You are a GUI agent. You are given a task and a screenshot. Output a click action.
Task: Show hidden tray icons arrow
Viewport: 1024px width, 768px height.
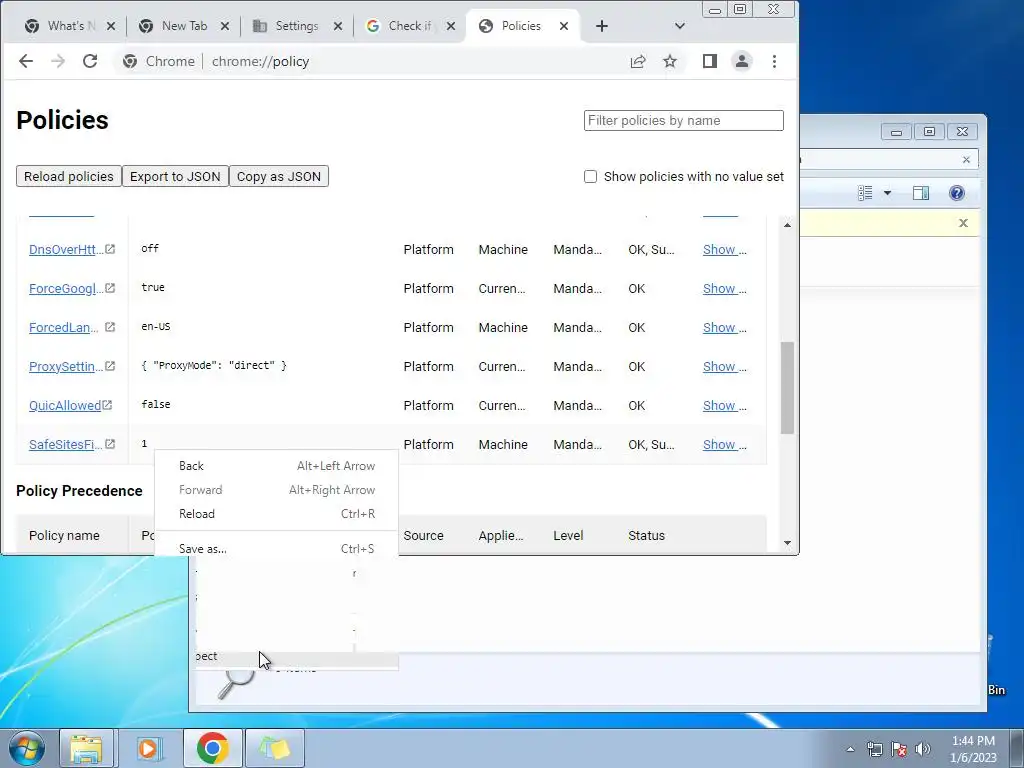point(850,749)
